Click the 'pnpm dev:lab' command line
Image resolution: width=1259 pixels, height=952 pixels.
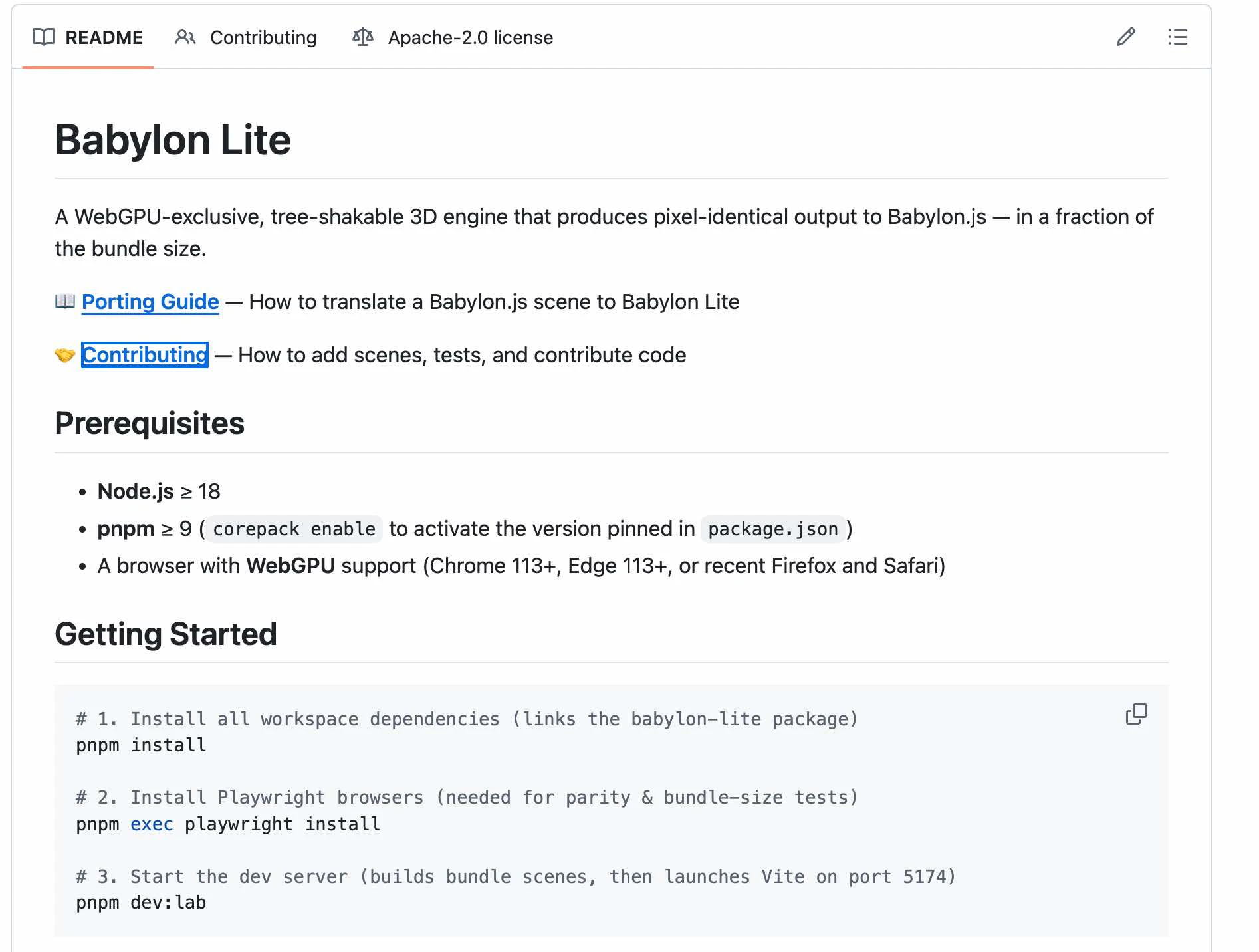pos(141,903)
